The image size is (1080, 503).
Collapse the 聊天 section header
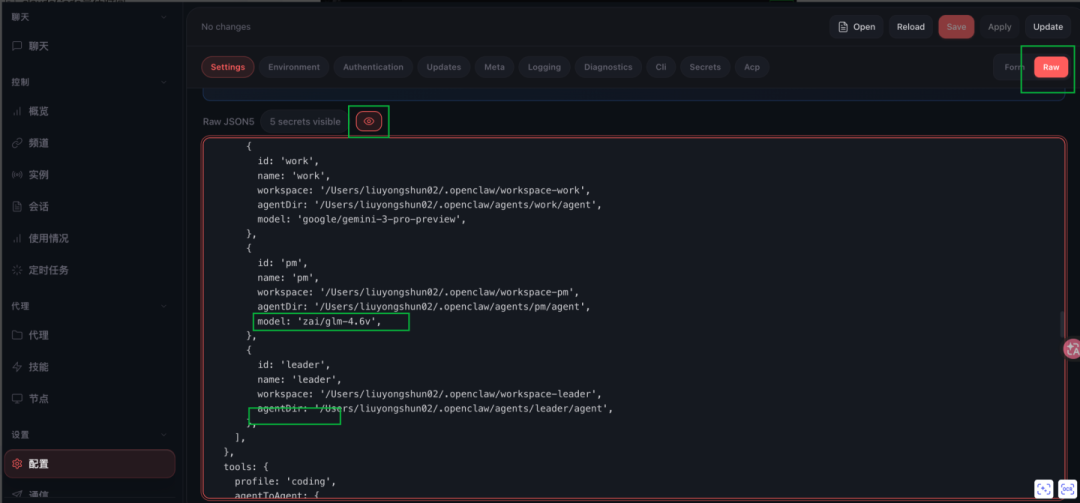90,17
